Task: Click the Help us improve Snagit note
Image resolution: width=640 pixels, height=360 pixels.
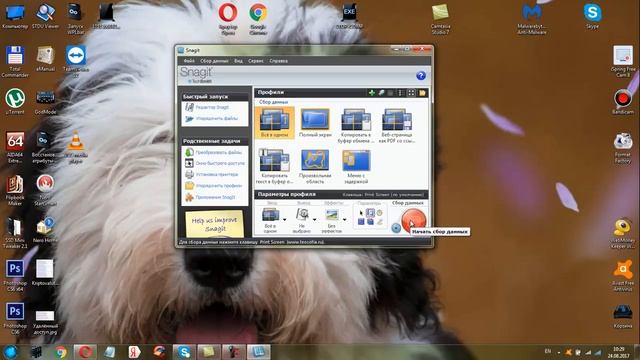Action: tap(214, 224)
